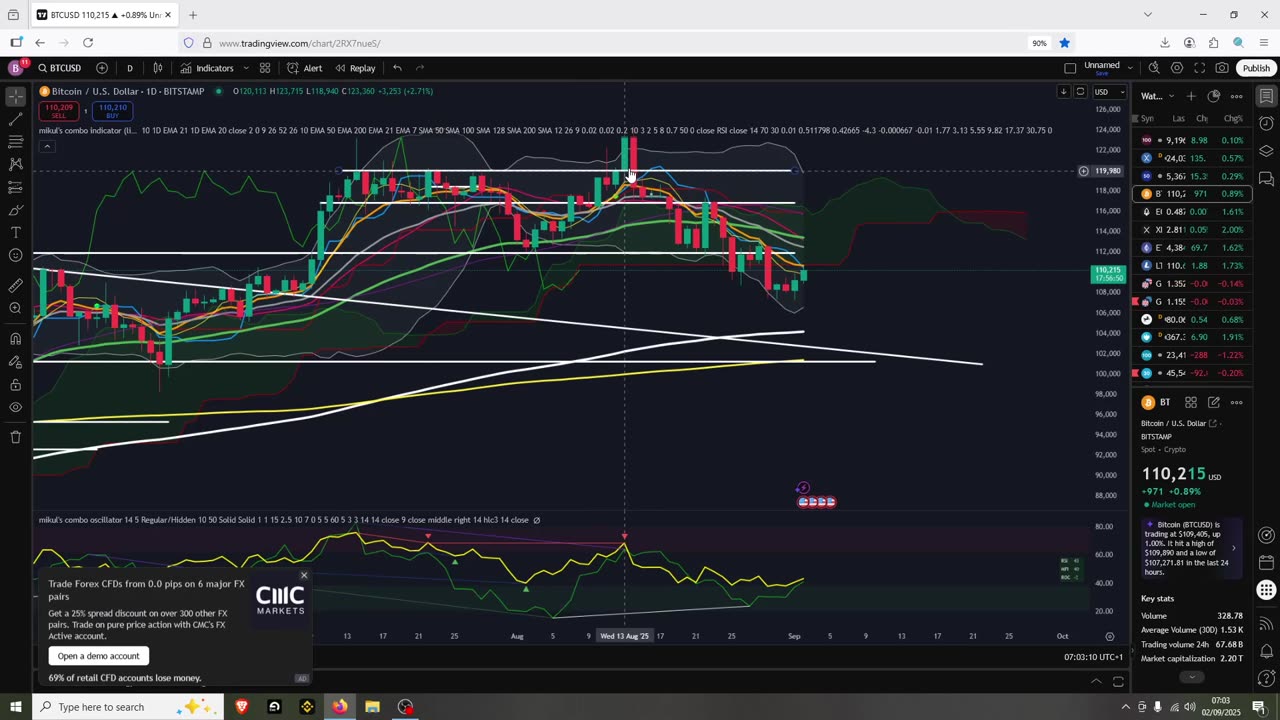Open the layout setup square icon
This screenshot has height=720, width=1280.
1070,68
